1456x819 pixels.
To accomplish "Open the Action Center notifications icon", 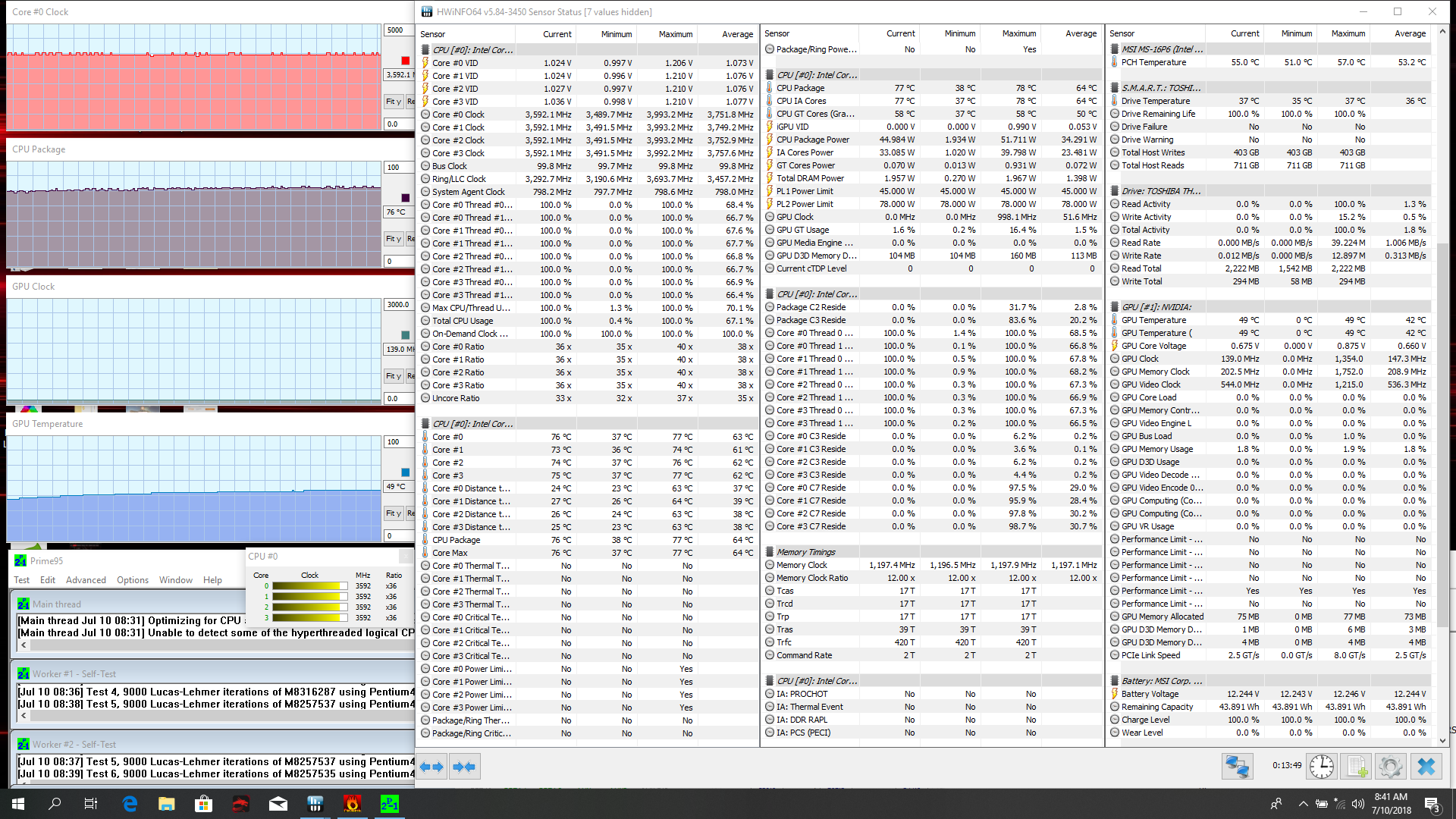I will 1432,804.
